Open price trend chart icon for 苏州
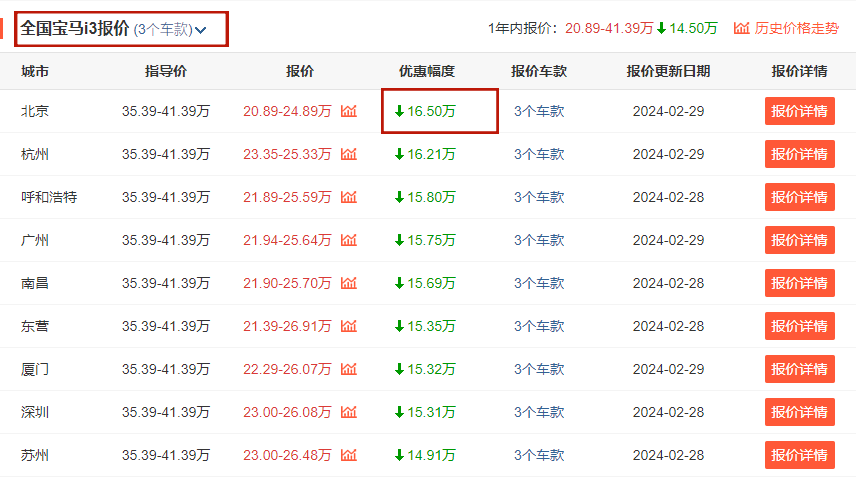 348,455
